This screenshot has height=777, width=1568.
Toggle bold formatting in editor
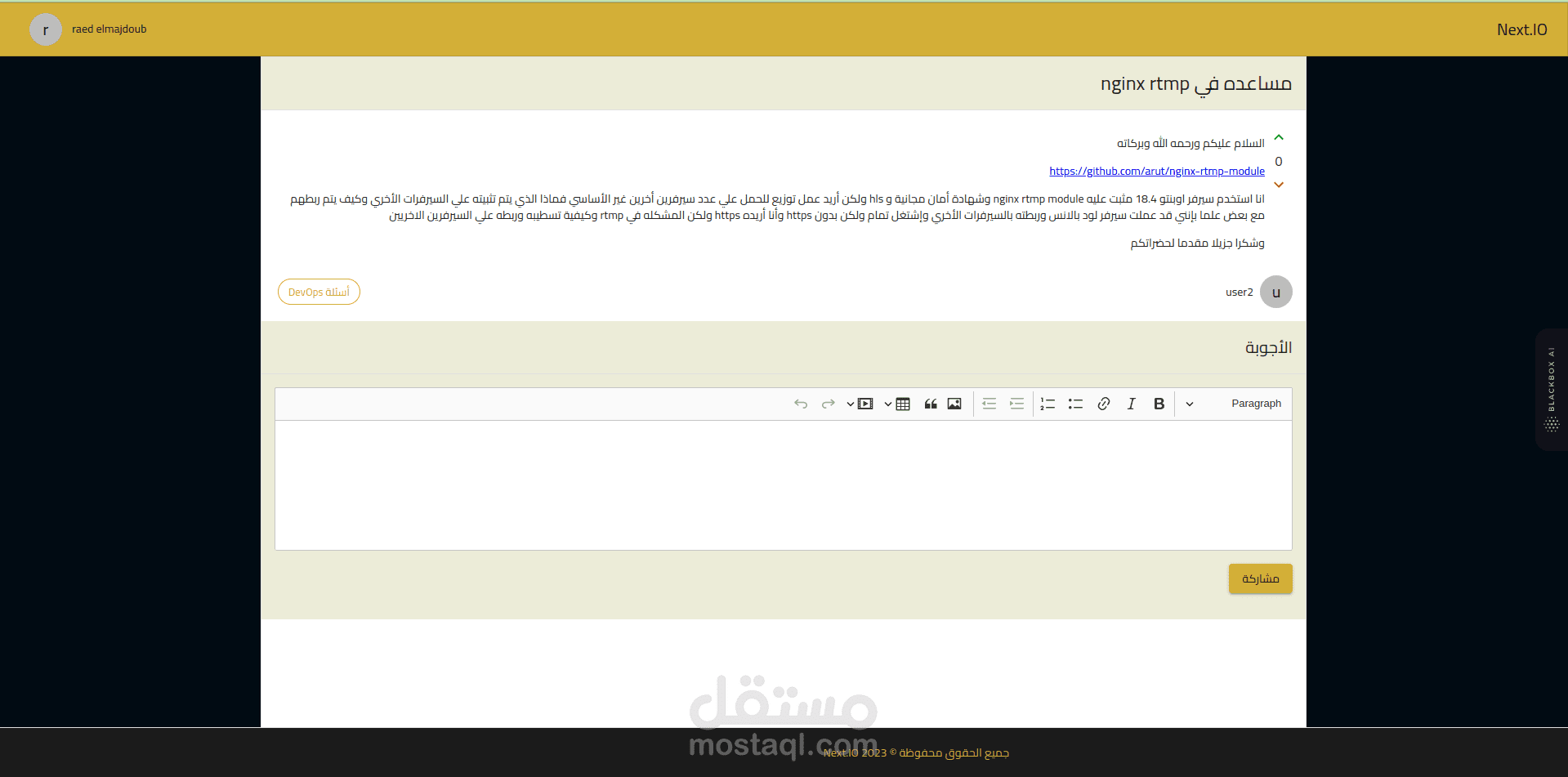pyautogui.click(x=1159, y=404)
